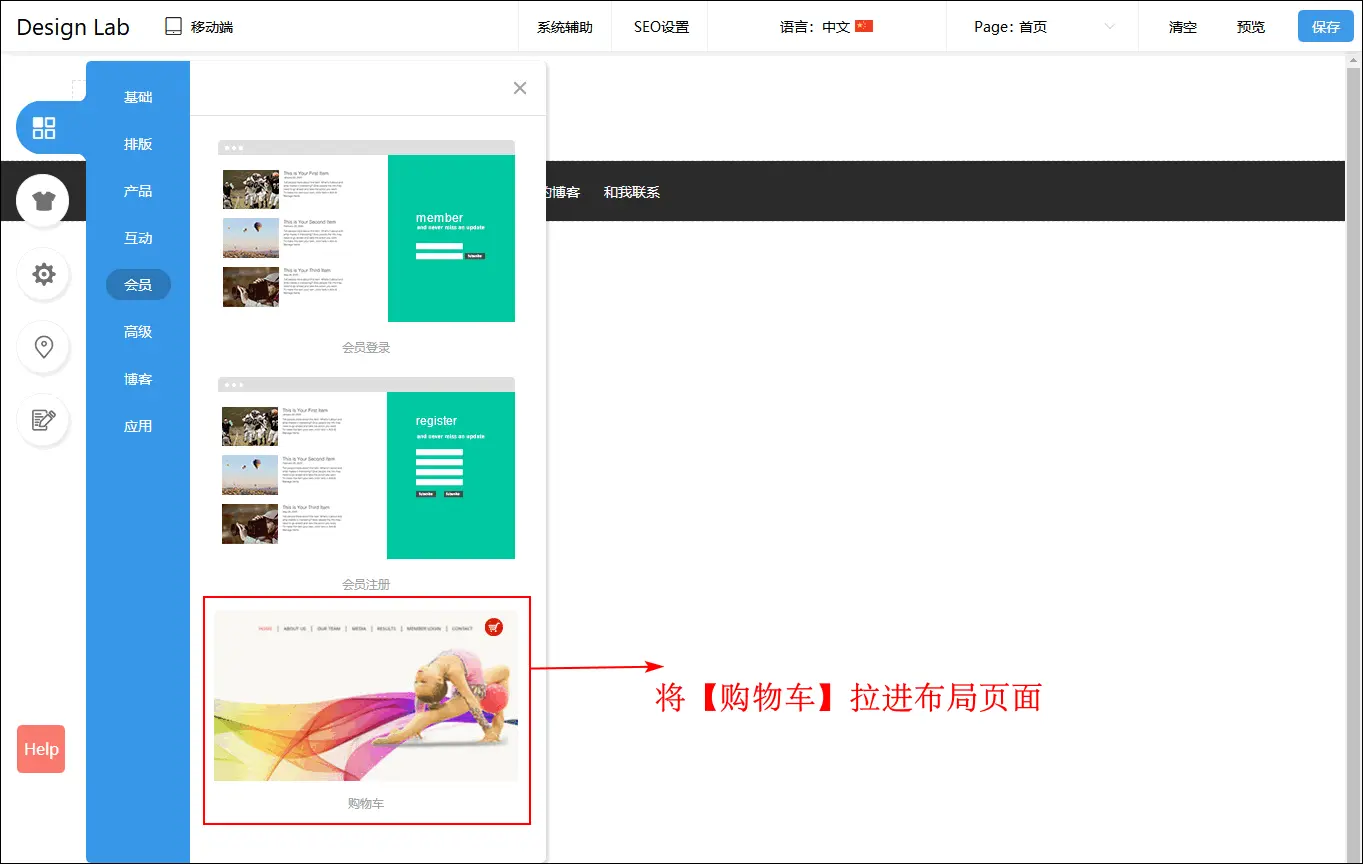Click the China flag language icon

point(864,27)
